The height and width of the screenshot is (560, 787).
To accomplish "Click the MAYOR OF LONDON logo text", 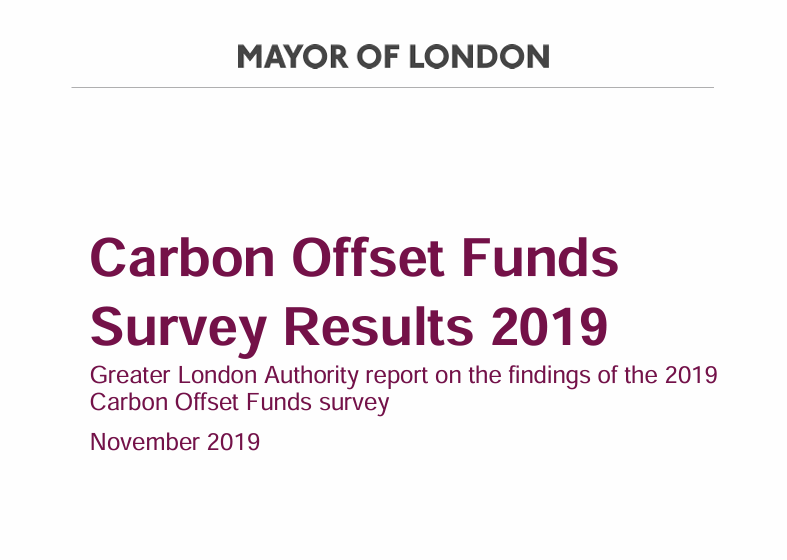I will click(393, 56).
